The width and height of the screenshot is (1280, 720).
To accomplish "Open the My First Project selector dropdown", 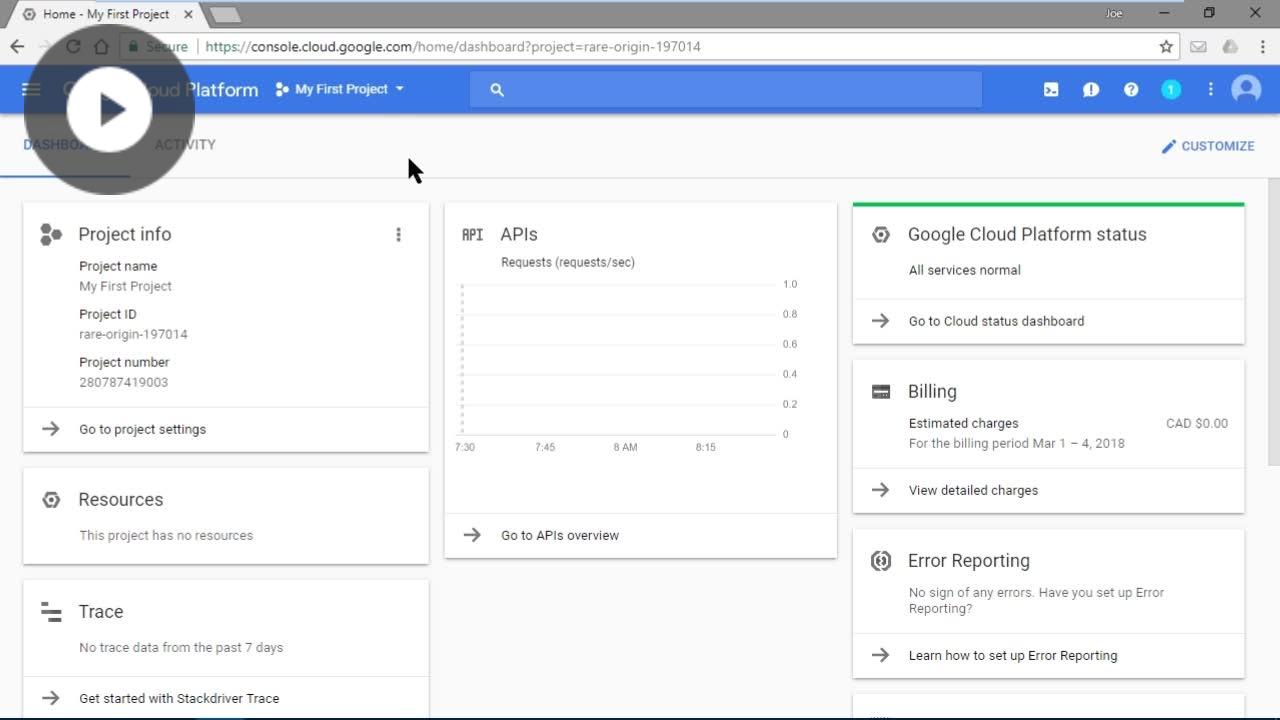I will [x=340, y=89].
